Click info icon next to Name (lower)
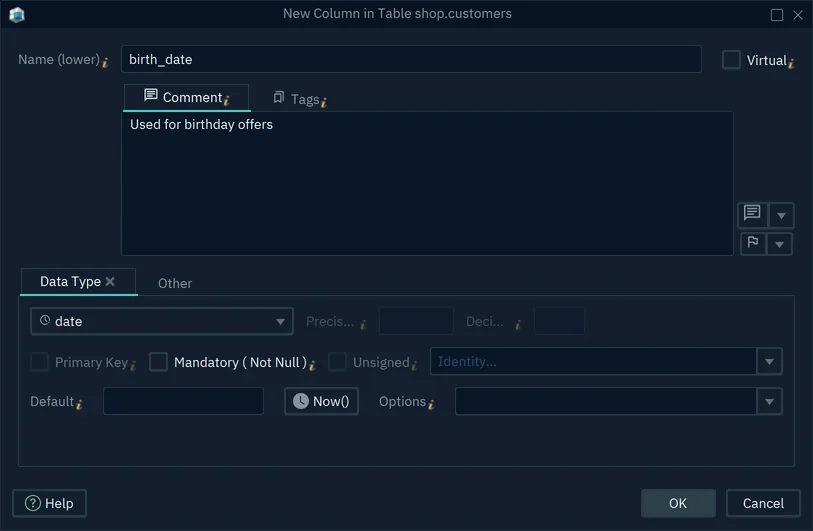The height and width of the screenshot is (531, 813). (105, 62)
